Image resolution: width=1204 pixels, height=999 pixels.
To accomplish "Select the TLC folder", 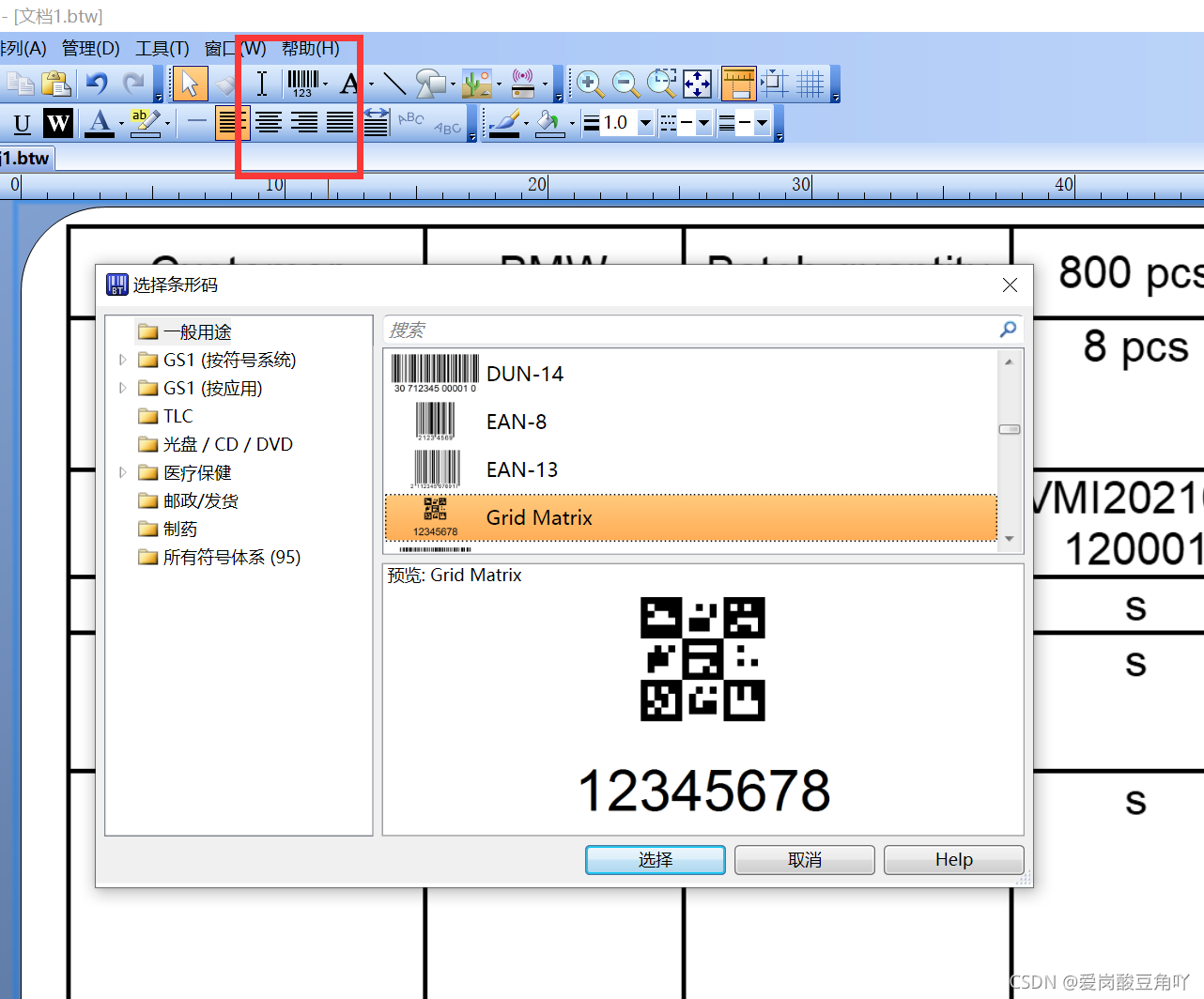I will [165, 416].
